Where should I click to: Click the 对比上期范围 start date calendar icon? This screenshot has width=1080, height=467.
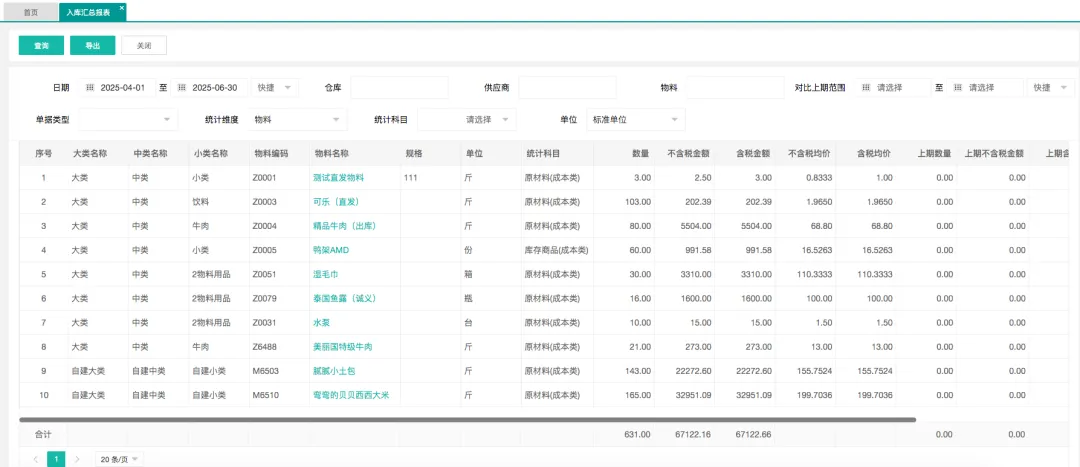[x=866, y=88]
